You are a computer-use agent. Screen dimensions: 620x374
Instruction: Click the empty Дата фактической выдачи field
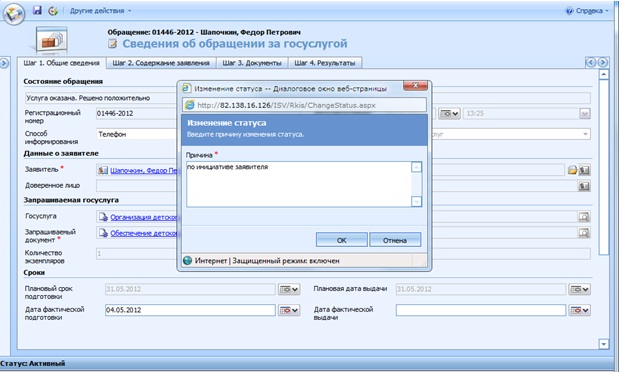pyautogui.click(x=481, y=310)
